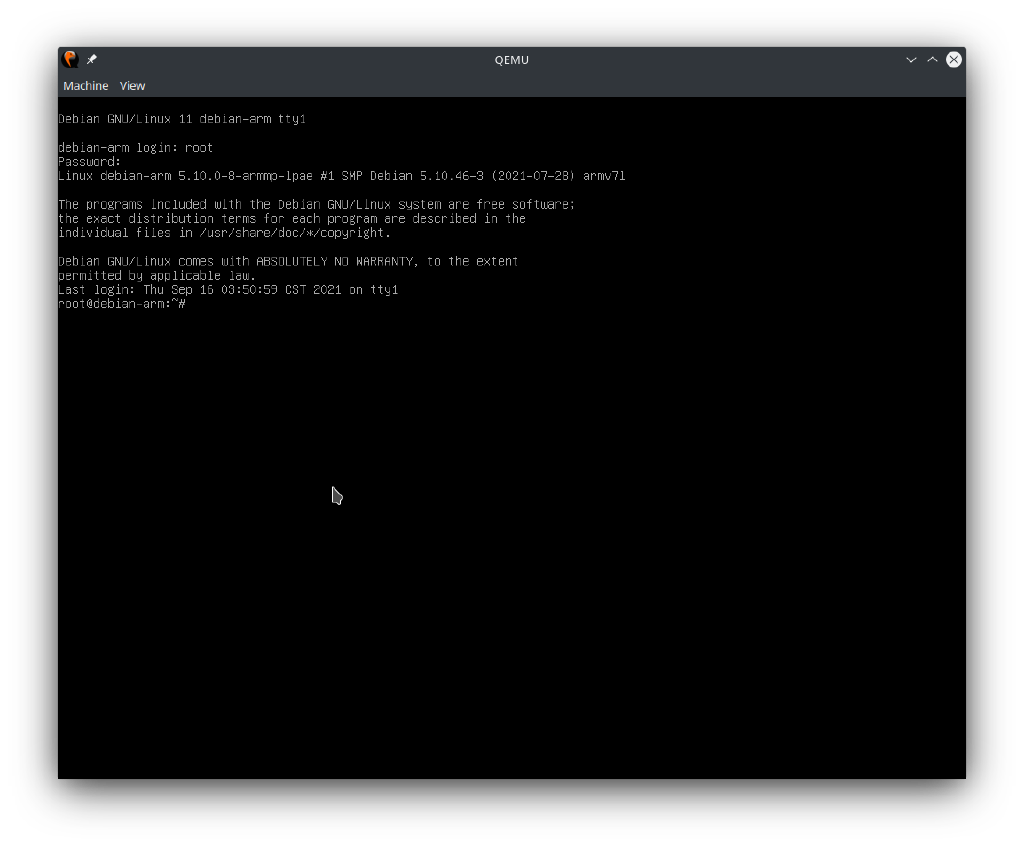Click the root@debian-arm shell prompt line

pos(120,303)
